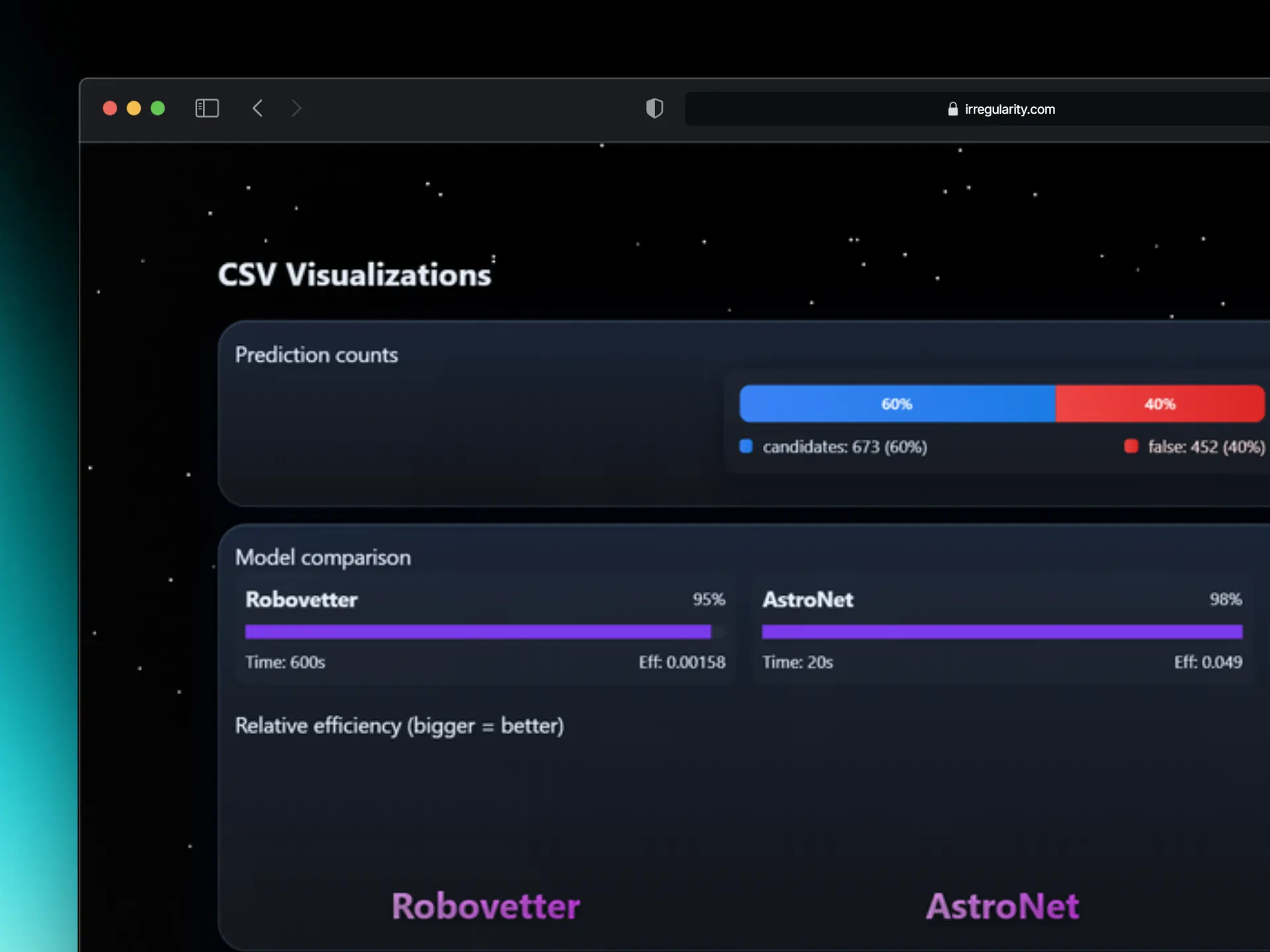Click the CSV Visualizations heading
The width and height of the screenshot is (1270, 952).
355,275
